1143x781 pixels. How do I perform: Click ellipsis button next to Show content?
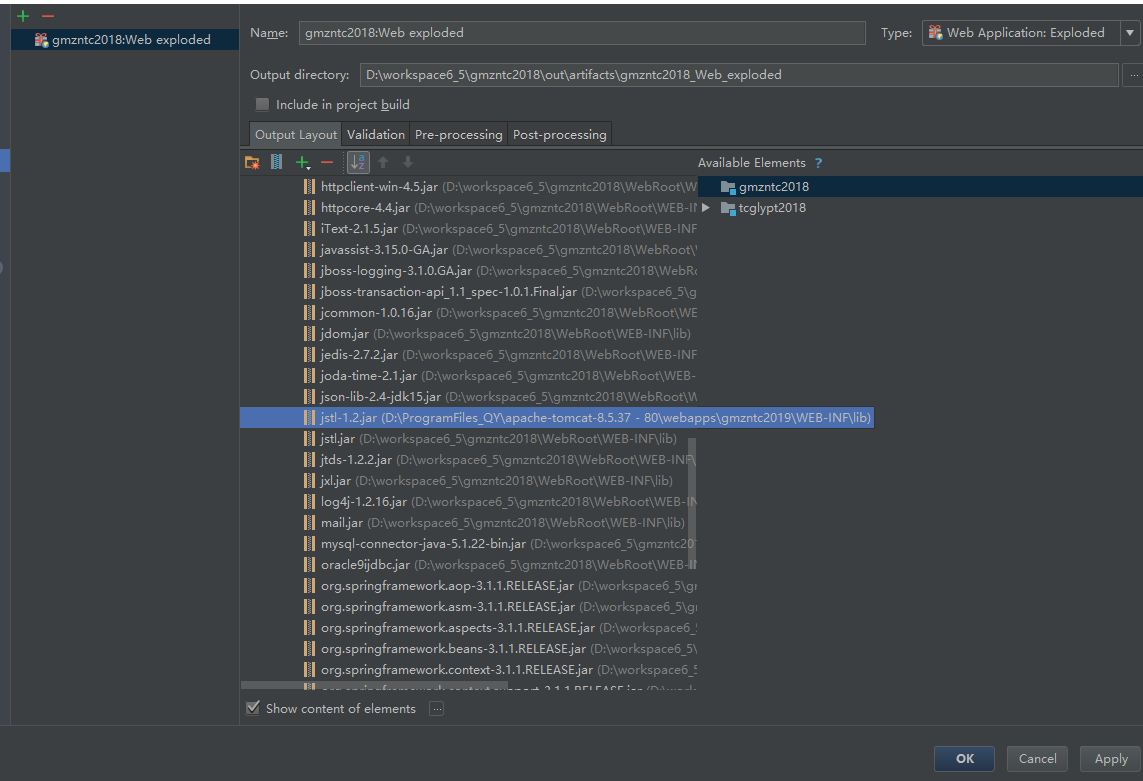click(x=437, y=709)
